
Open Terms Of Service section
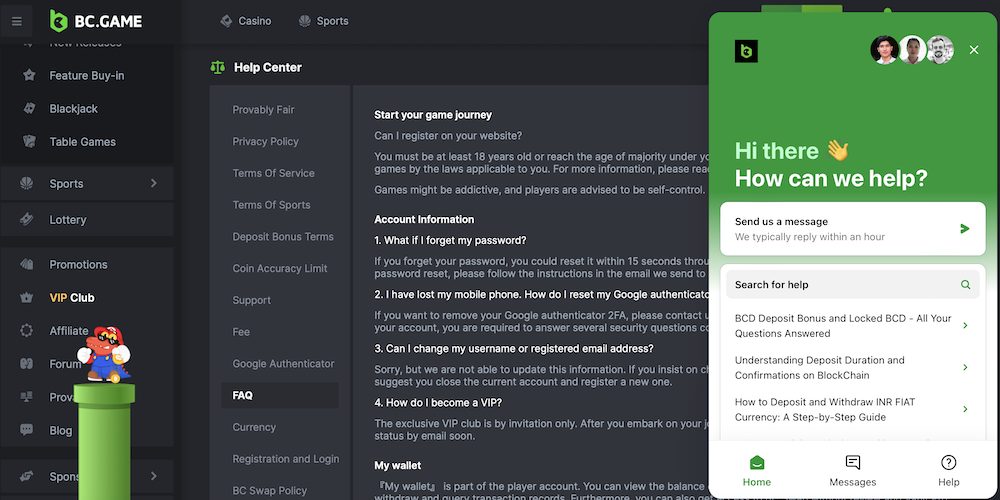[273, 173]
